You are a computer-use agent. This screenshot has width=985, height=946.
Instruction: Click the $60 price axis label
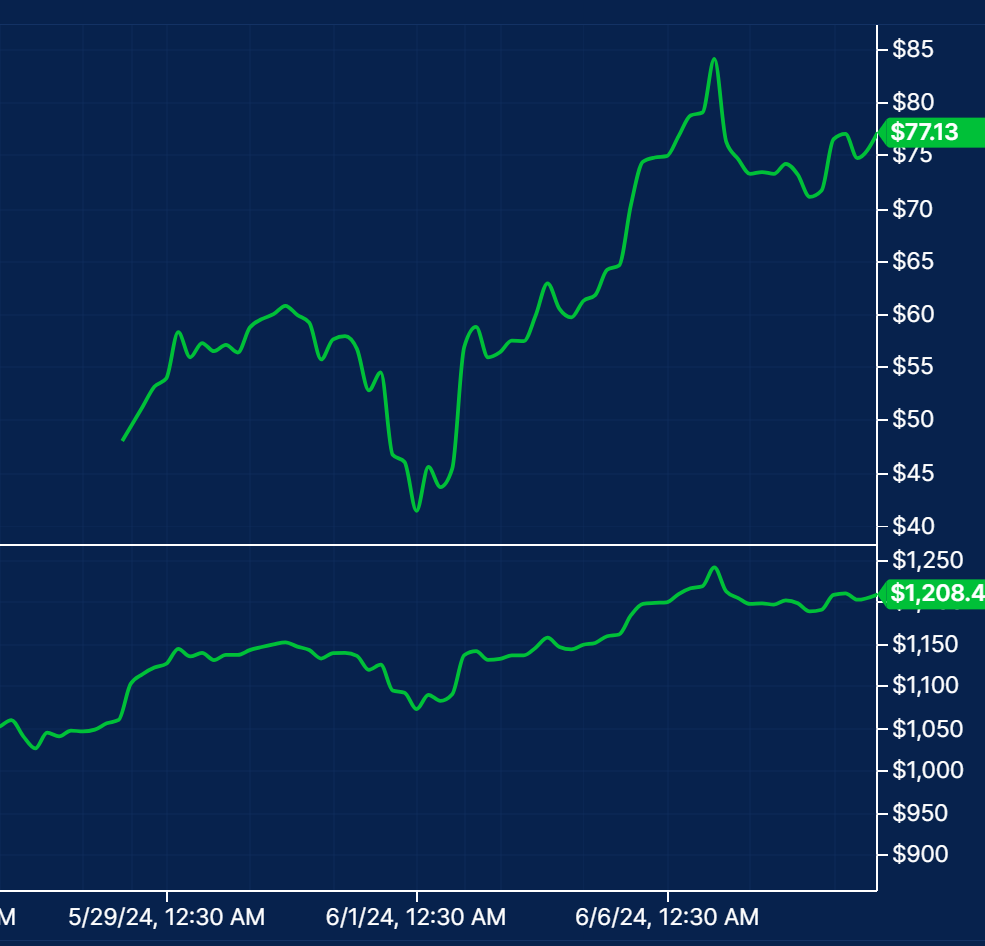click(x=912, y=314)
